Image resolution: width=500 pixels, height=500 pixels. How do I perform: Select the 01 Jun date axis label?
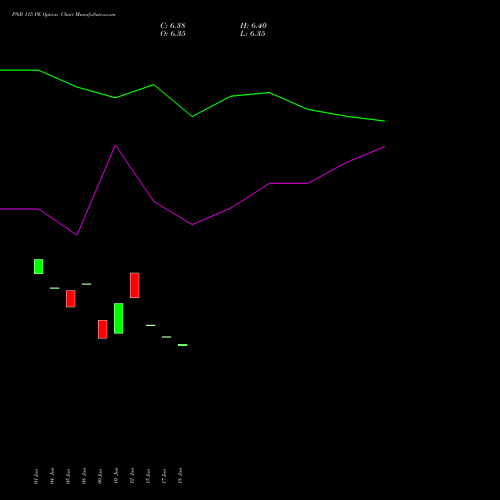point(36,476)
